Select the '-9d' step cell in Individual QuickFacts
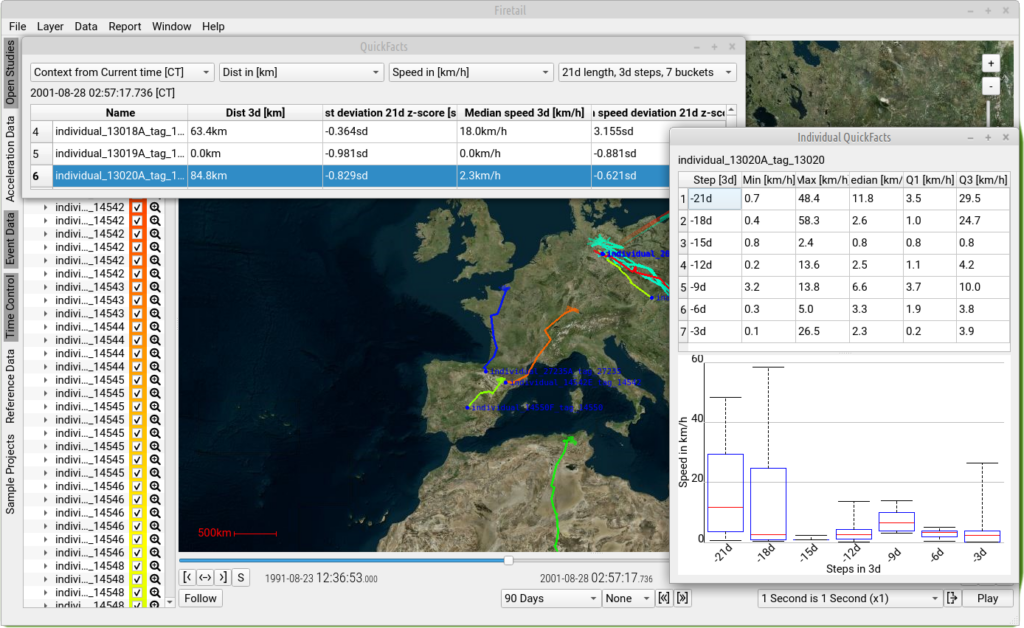 pyautogui.click(x=715, y=287)
